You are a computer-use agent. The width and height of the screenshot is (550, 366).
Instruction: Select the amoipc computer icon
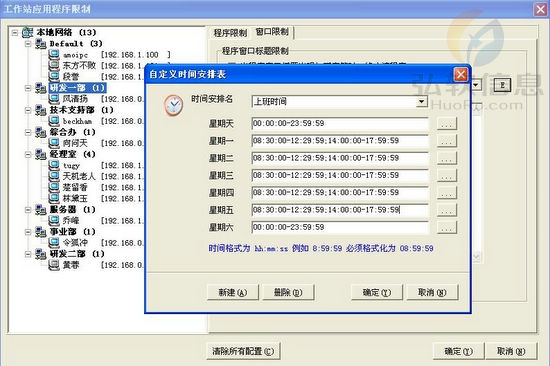click(54, 54)
